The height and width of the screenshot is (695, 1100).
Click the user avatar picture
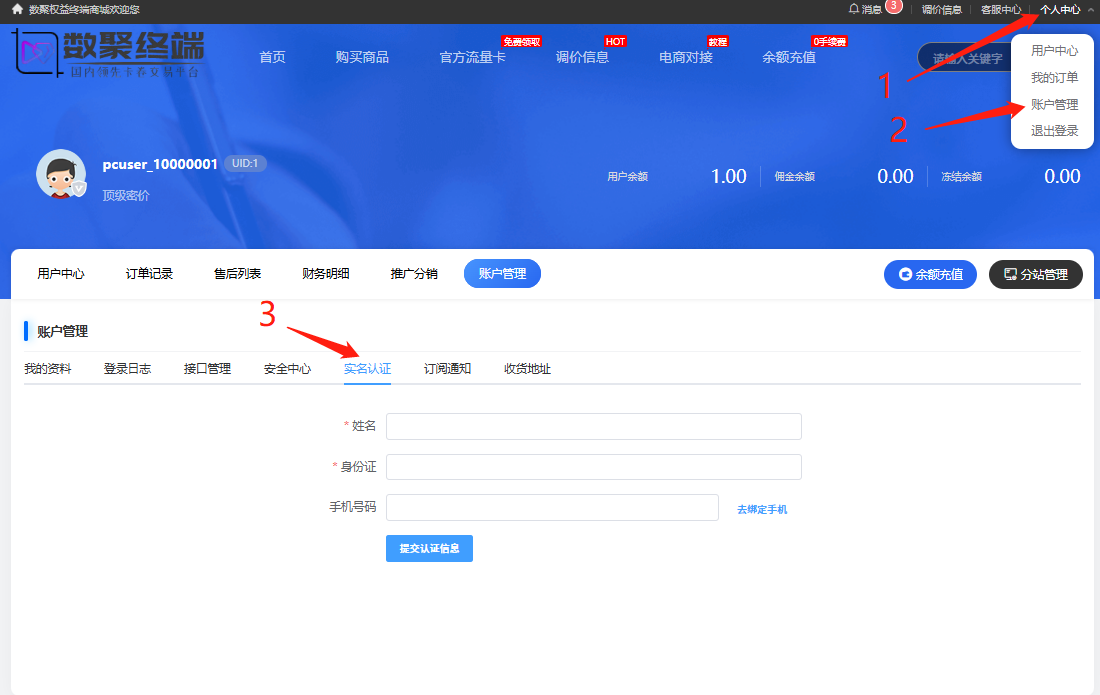61,174
